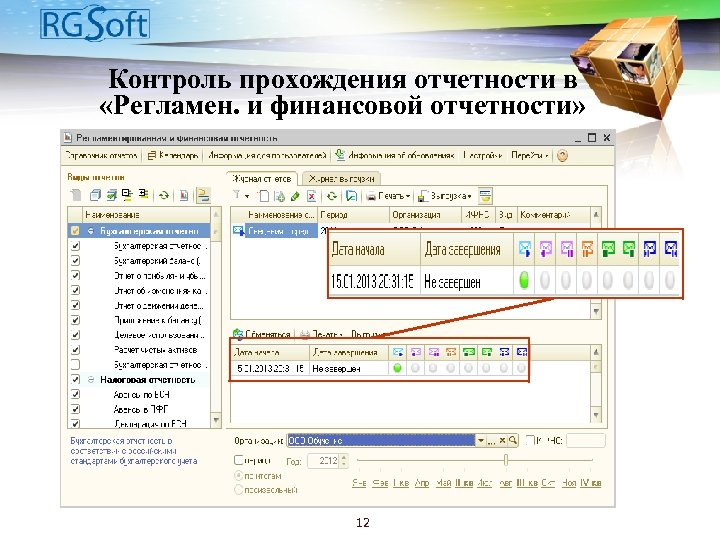720x540 pixels.
Task: Copy the report using the add-copy icon
Action: point(279,196)
